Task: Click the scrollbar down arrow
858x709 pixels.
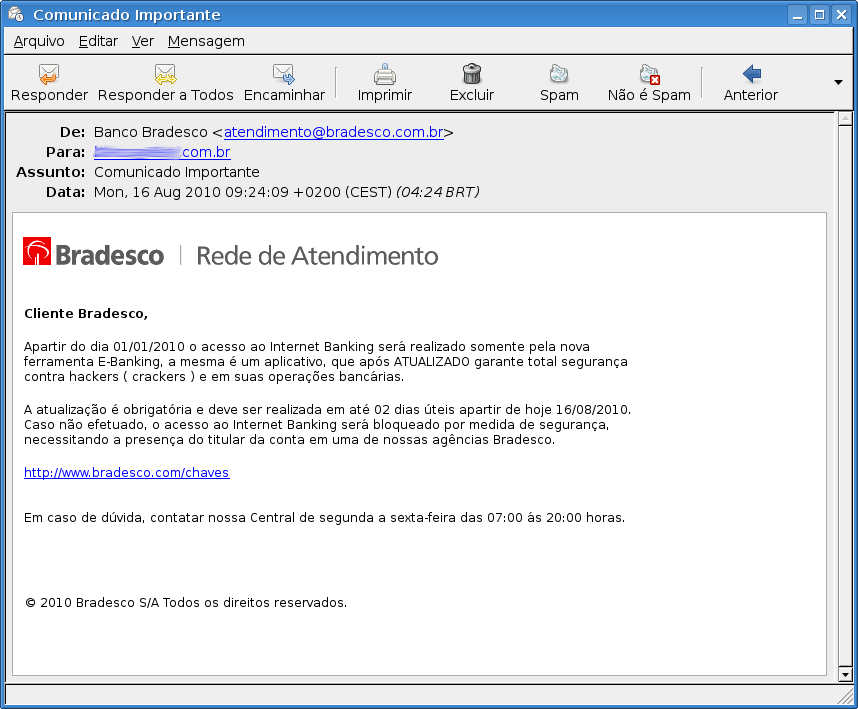Action: 845,675
